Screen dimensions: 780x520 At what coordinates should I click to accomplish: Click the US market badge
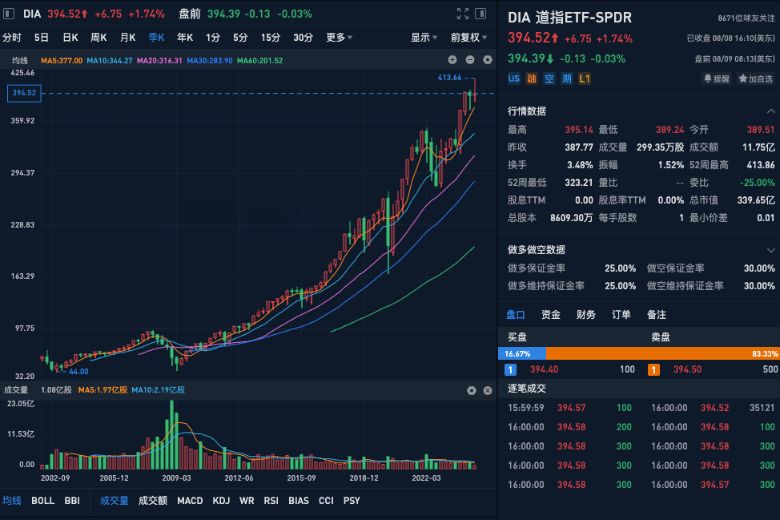click(x=514, y=79)
